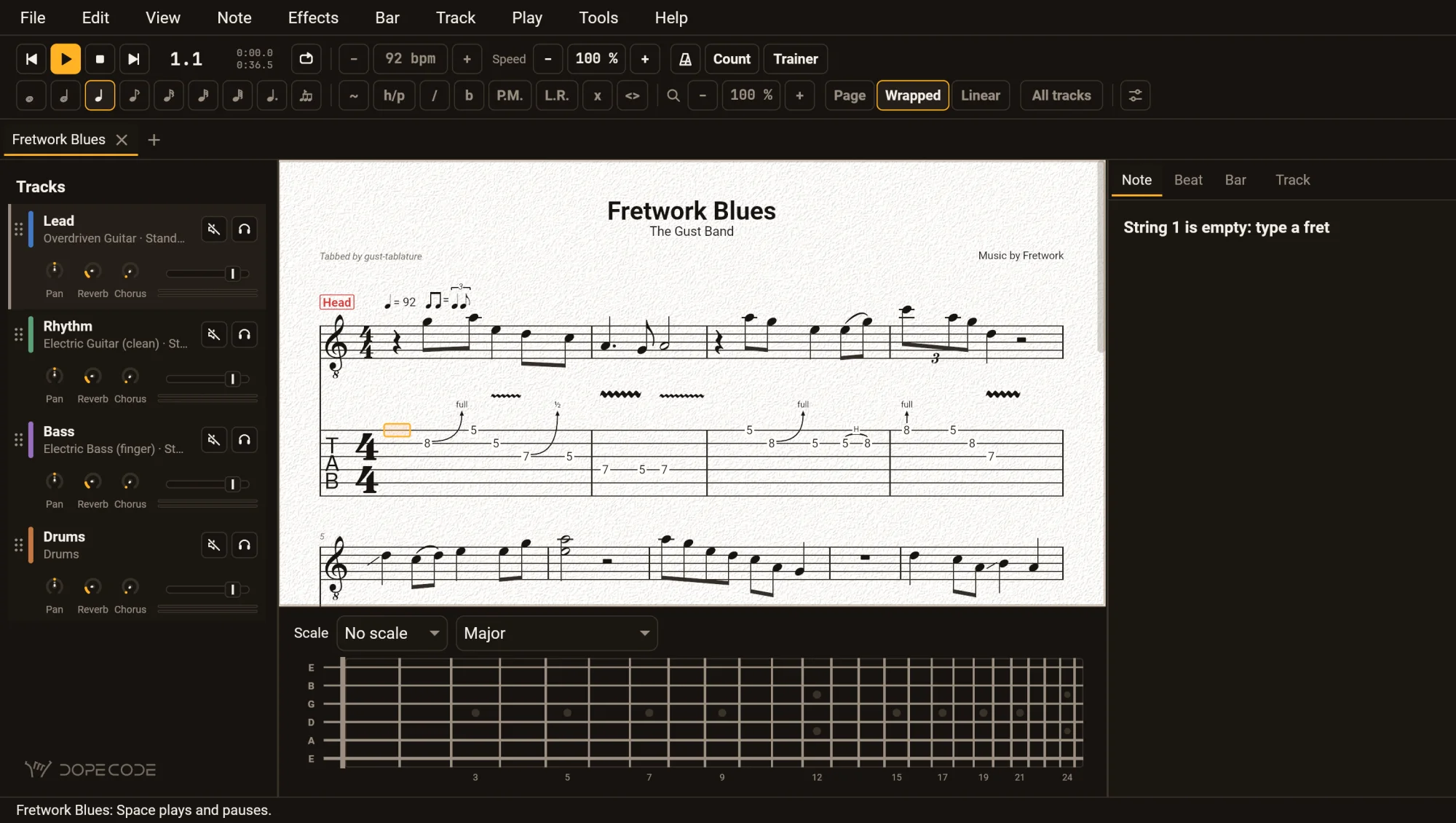Click the Trainer button
This screenshot has height=823, width=1456.
point(796,59)
